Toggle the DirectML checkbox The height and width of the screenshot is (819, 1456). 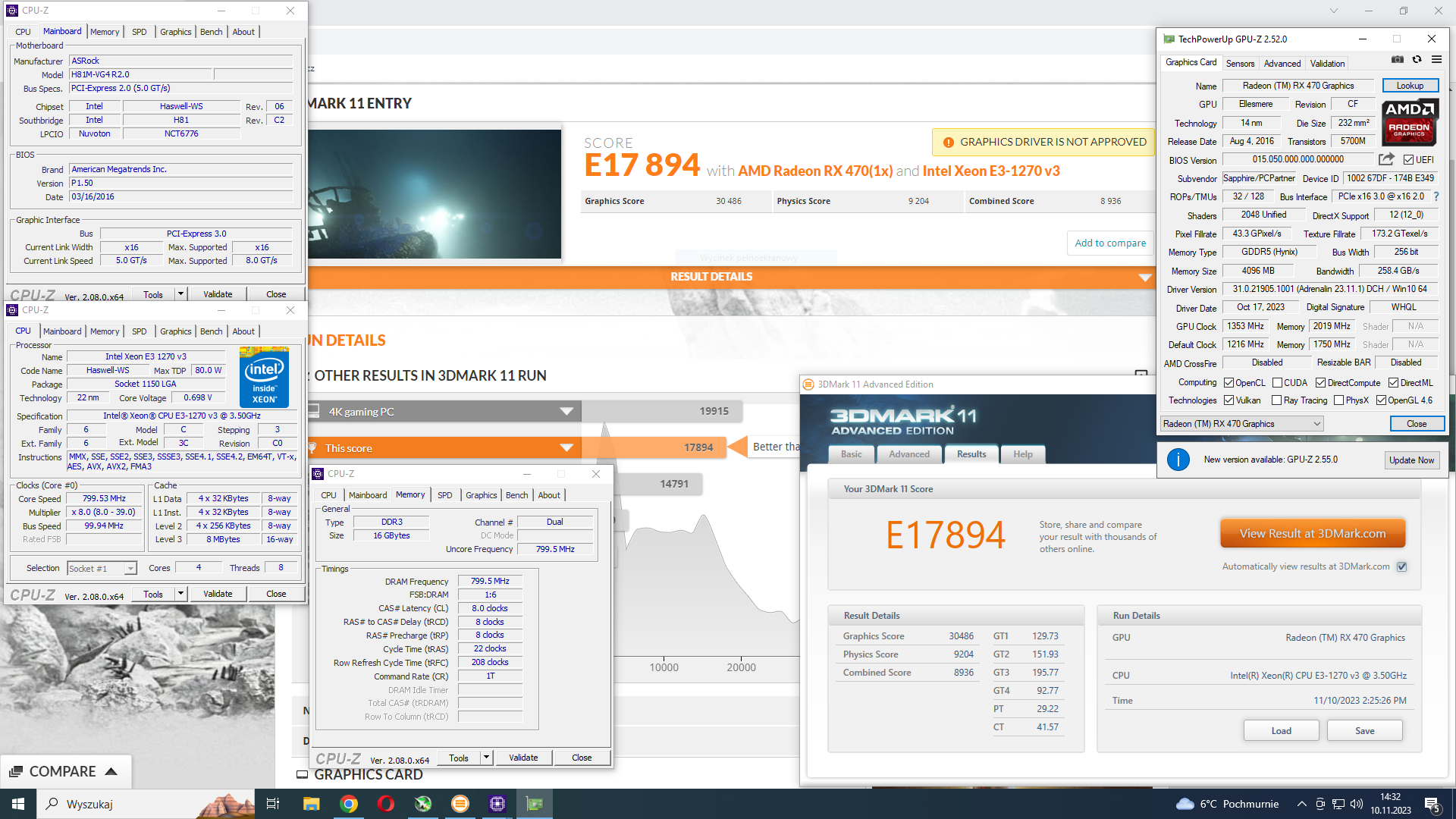(1393, 383)
